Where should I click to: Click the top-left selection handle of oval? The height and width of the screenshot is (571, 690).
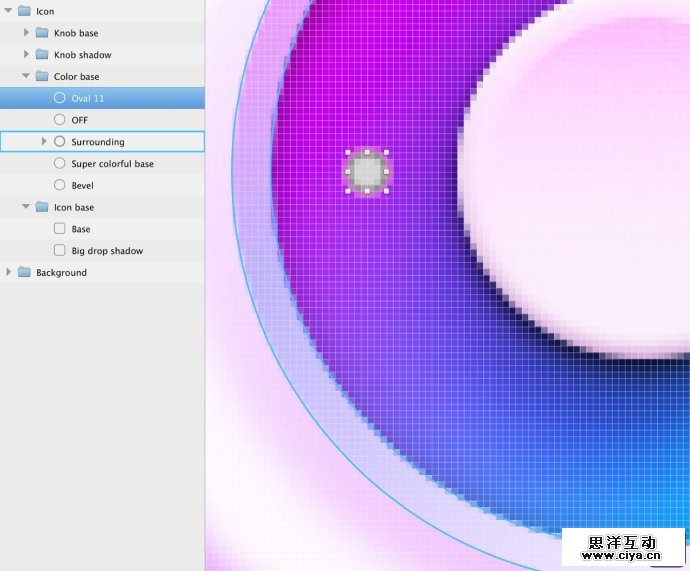click(x=349, y=154)
